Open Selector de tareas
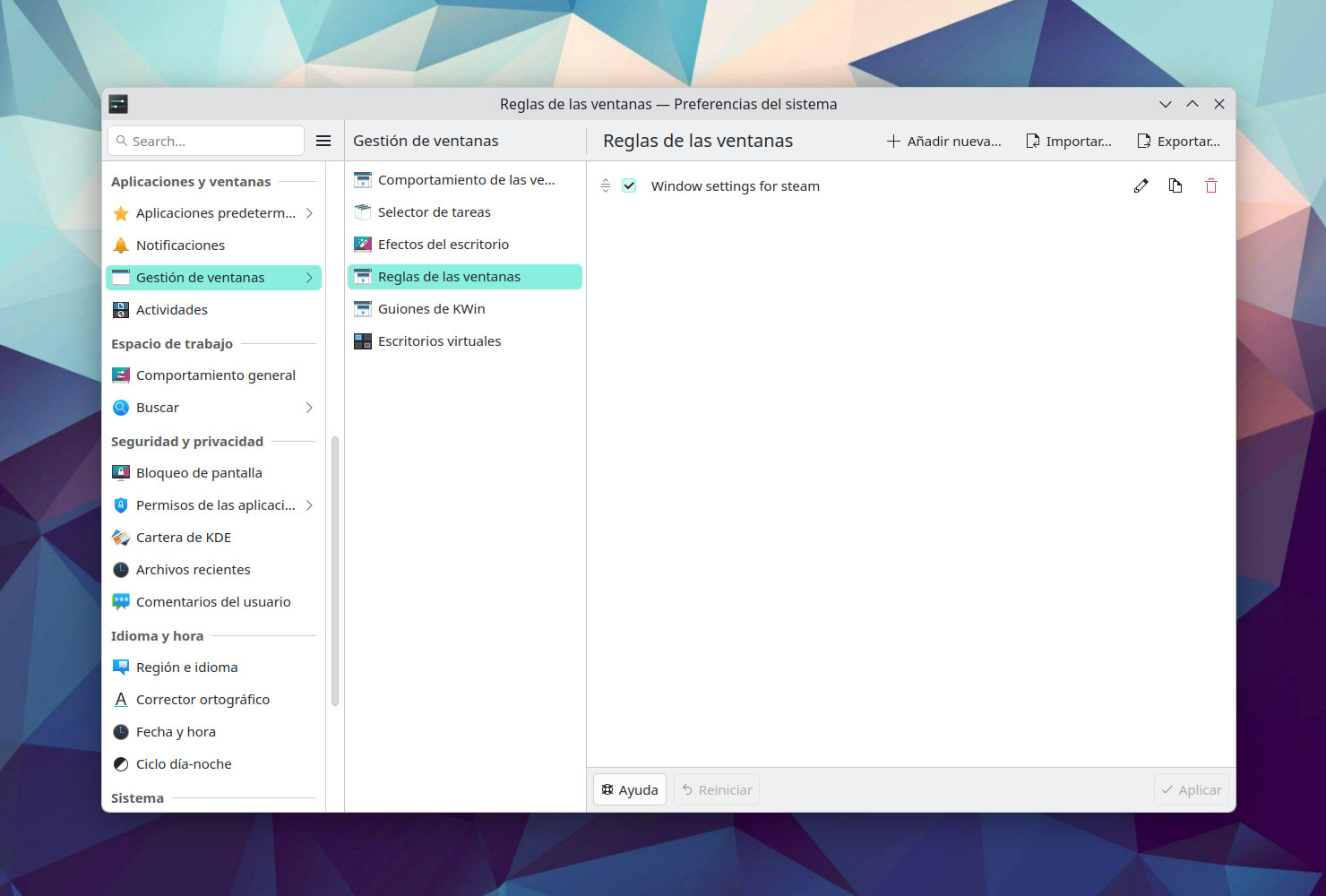Image resolution: width=1326 pixels, height=896 pixels. click(x=465, y=212)
